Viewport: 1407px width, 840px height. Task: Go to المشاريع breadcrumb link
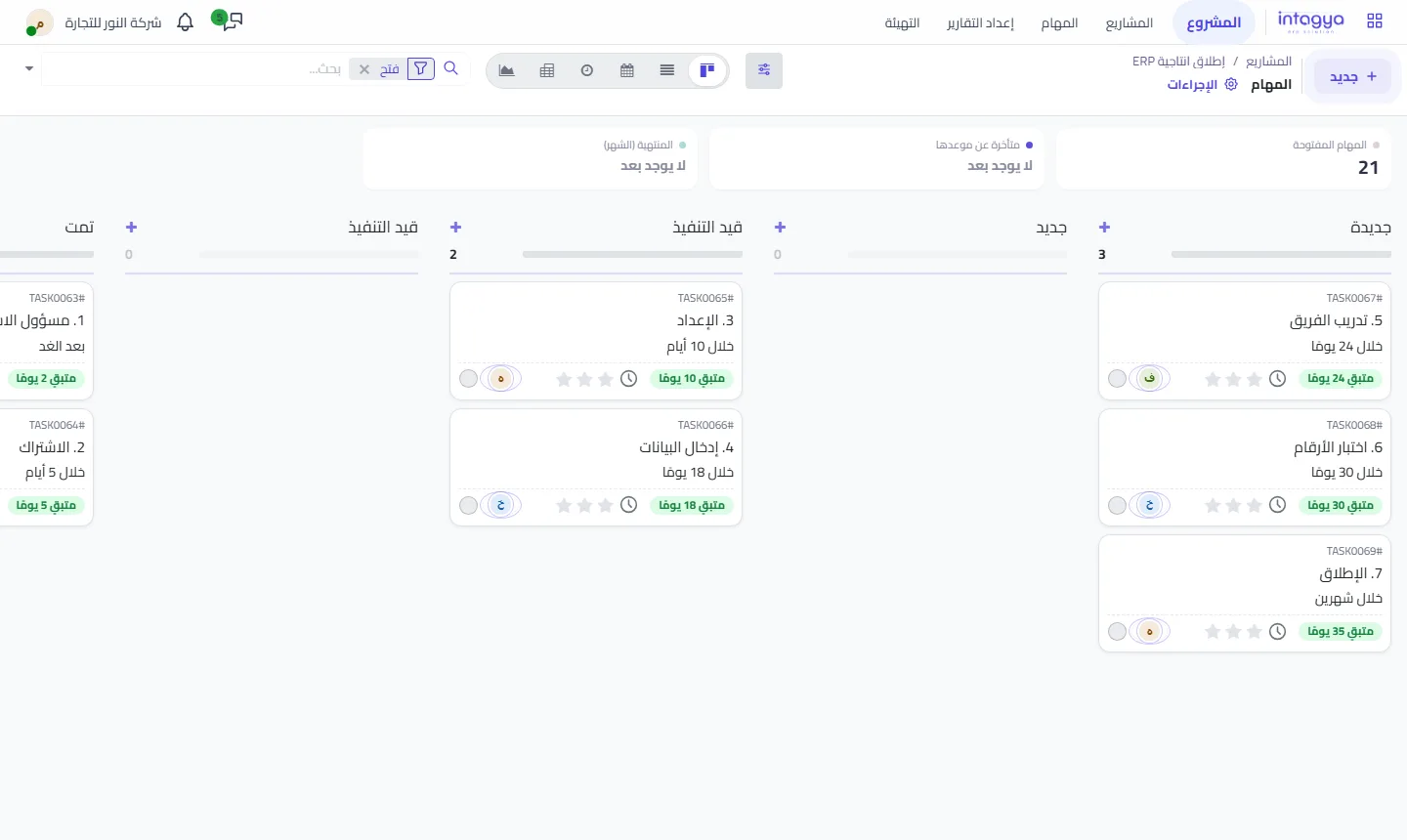pyautogui.click(x=1268, y=62)
